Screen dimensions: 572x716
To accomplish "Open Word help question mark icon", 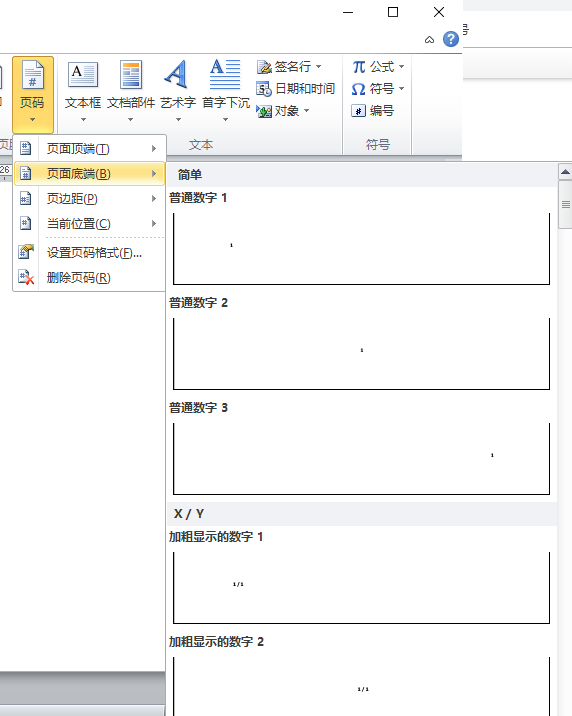I will click(451, 39).
